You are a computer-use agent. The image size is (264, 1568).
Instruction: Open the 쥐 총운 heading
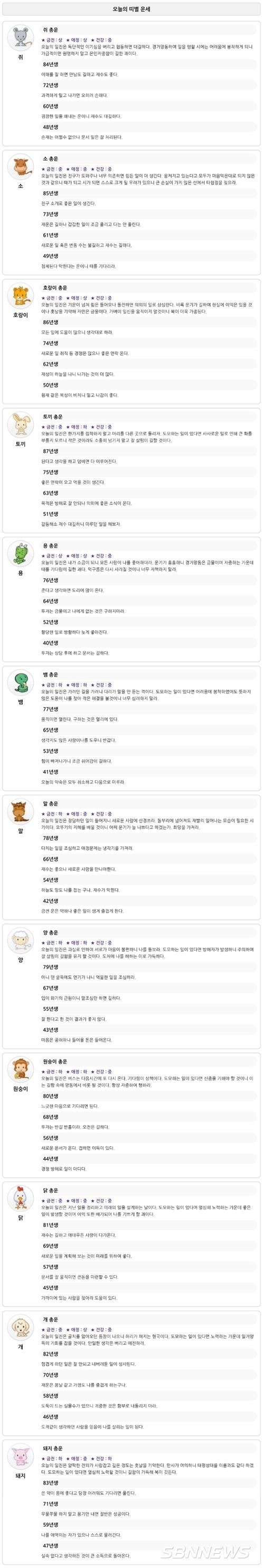pyautogui.click(x=51, y=30)
